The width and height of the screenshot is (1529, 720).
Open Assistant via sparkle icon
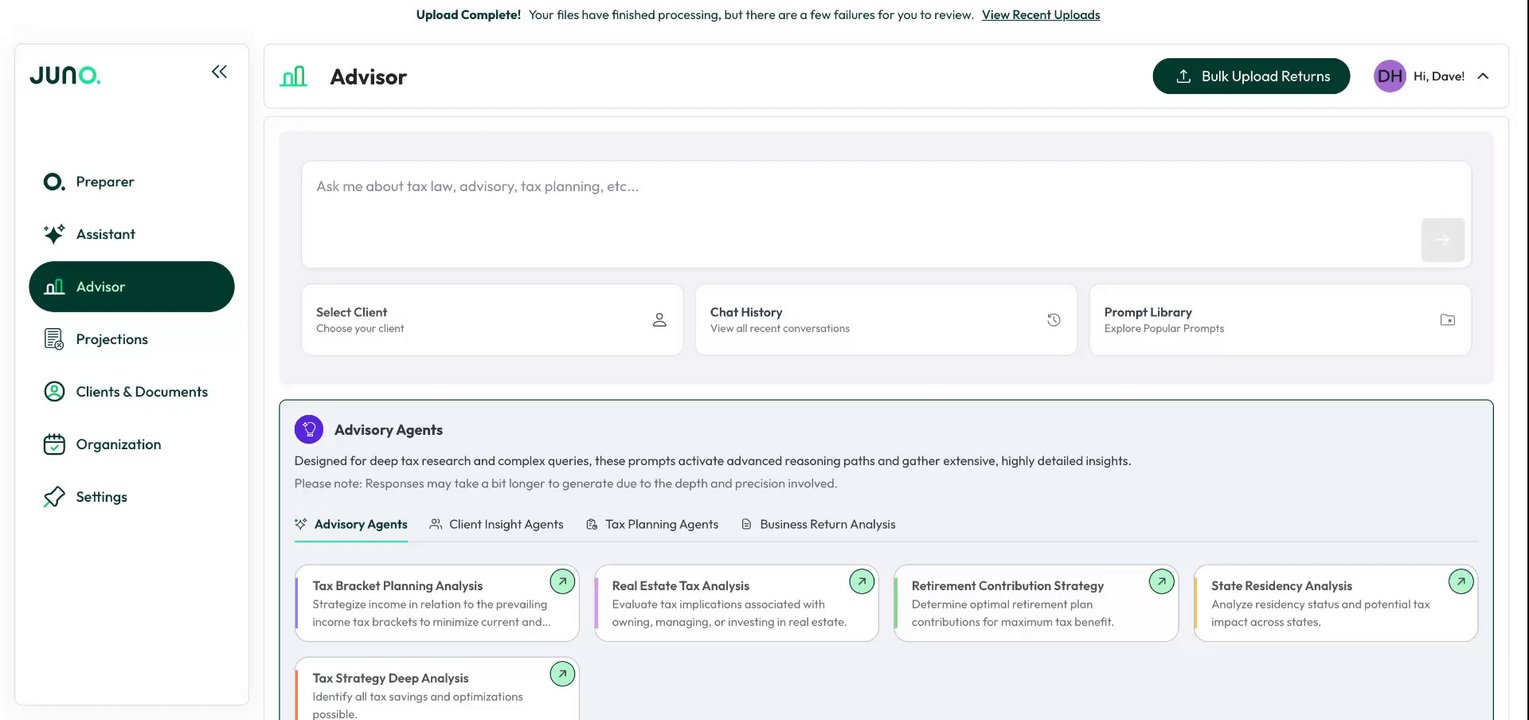pos(54,234)
